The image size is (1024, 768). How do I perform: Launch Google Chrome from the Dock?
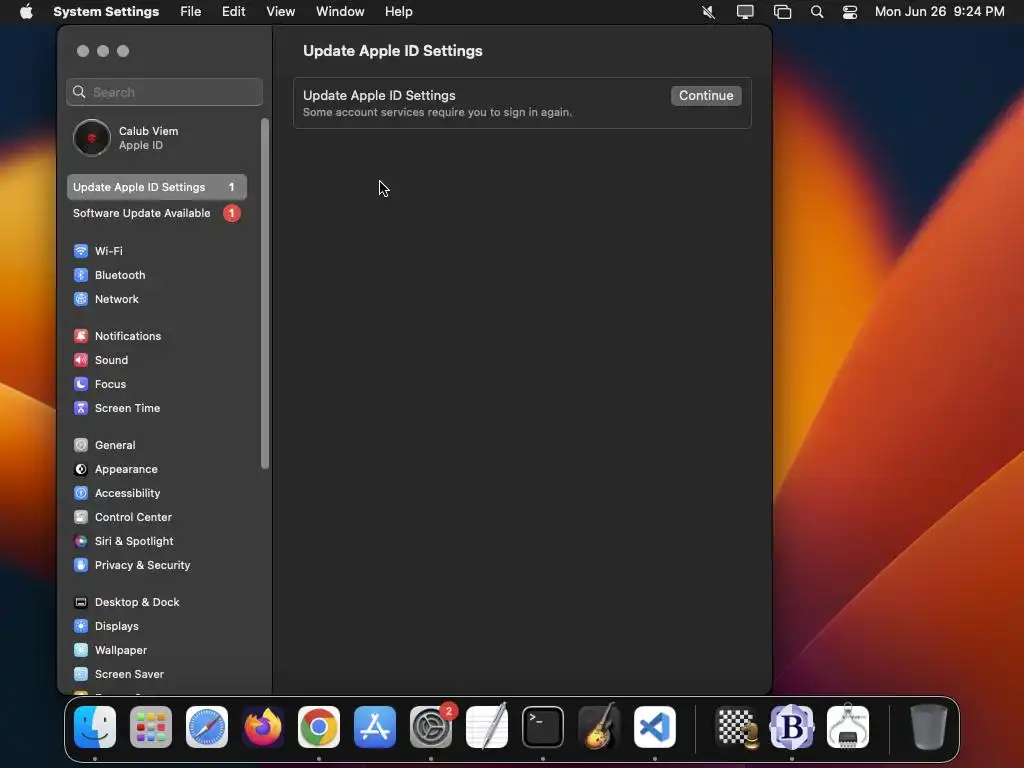pyautogui.click(x=319, y=727)
